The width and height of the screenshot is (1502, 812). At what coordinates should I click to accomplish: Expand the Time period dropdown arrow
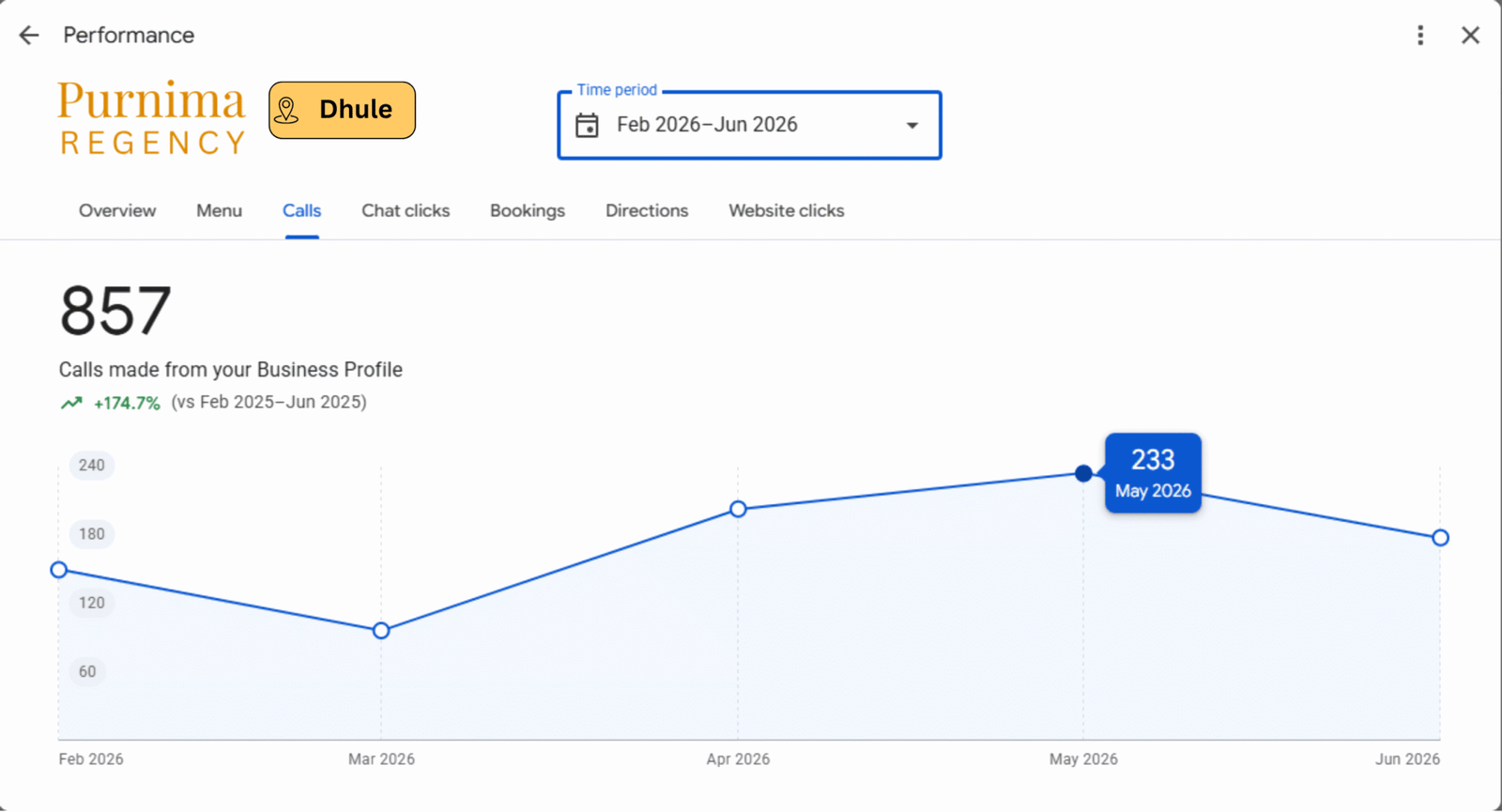pyautogui.click(x=912, y=125)
